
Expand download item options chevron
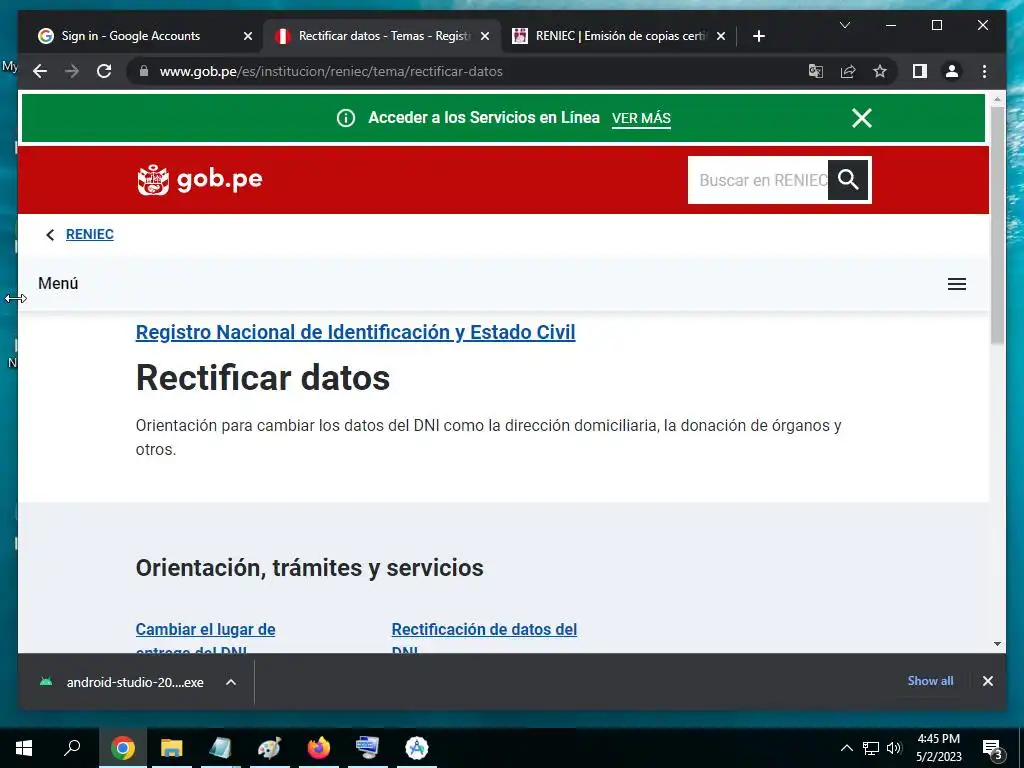[x=231, y=682]
